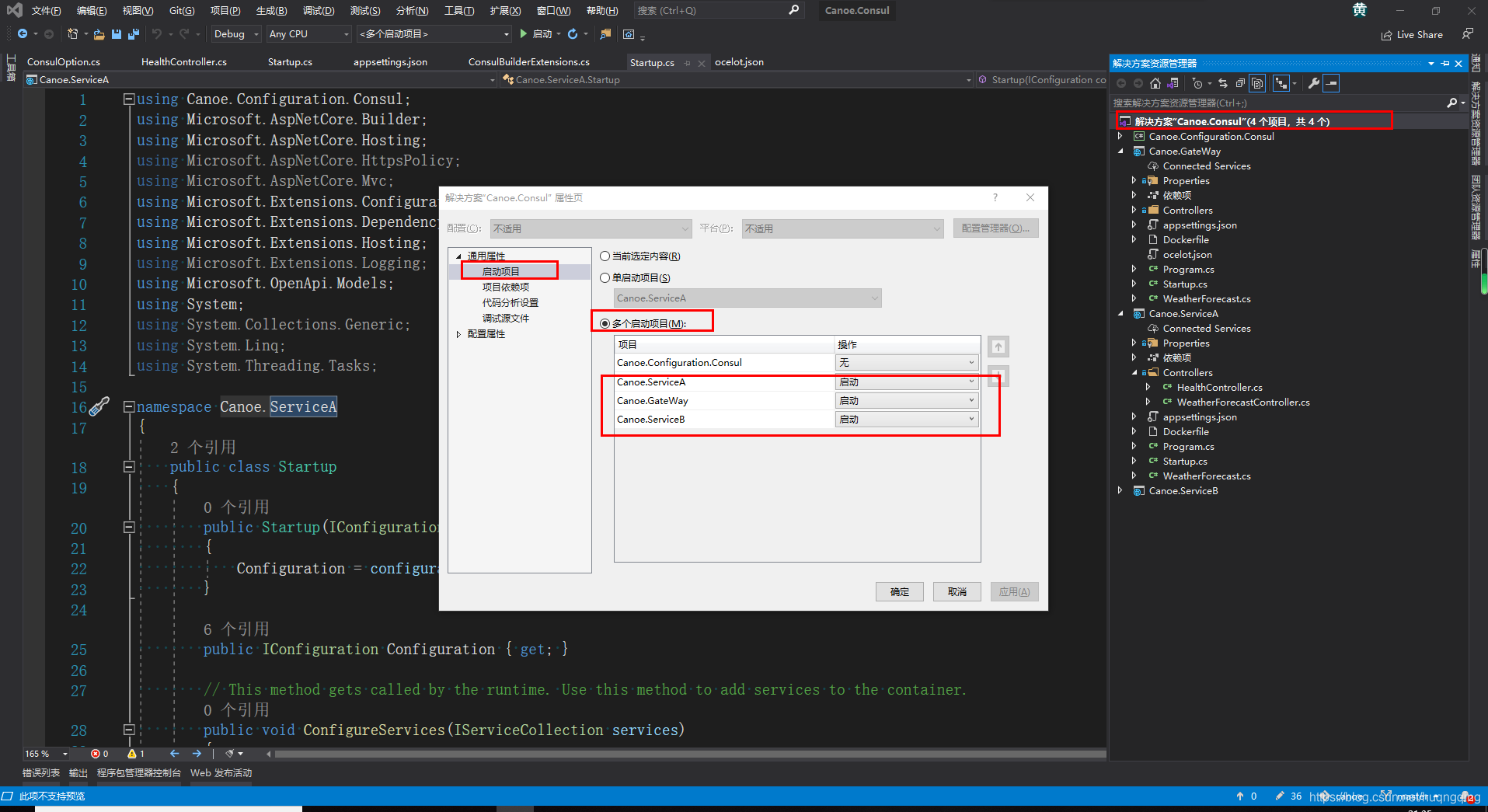Collapse the ConfigureServices method fold
Image resolution: width=1488 pixels, height=812 pixels.
(129, 730)
